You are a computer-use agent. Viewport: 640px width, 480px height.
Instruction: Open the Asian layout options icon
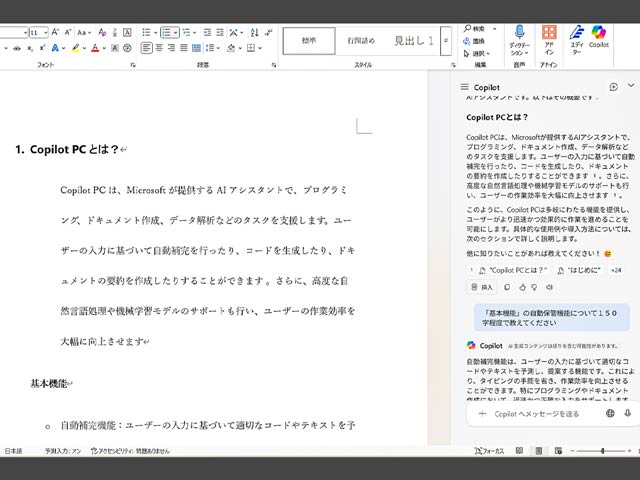click(233, 32)
